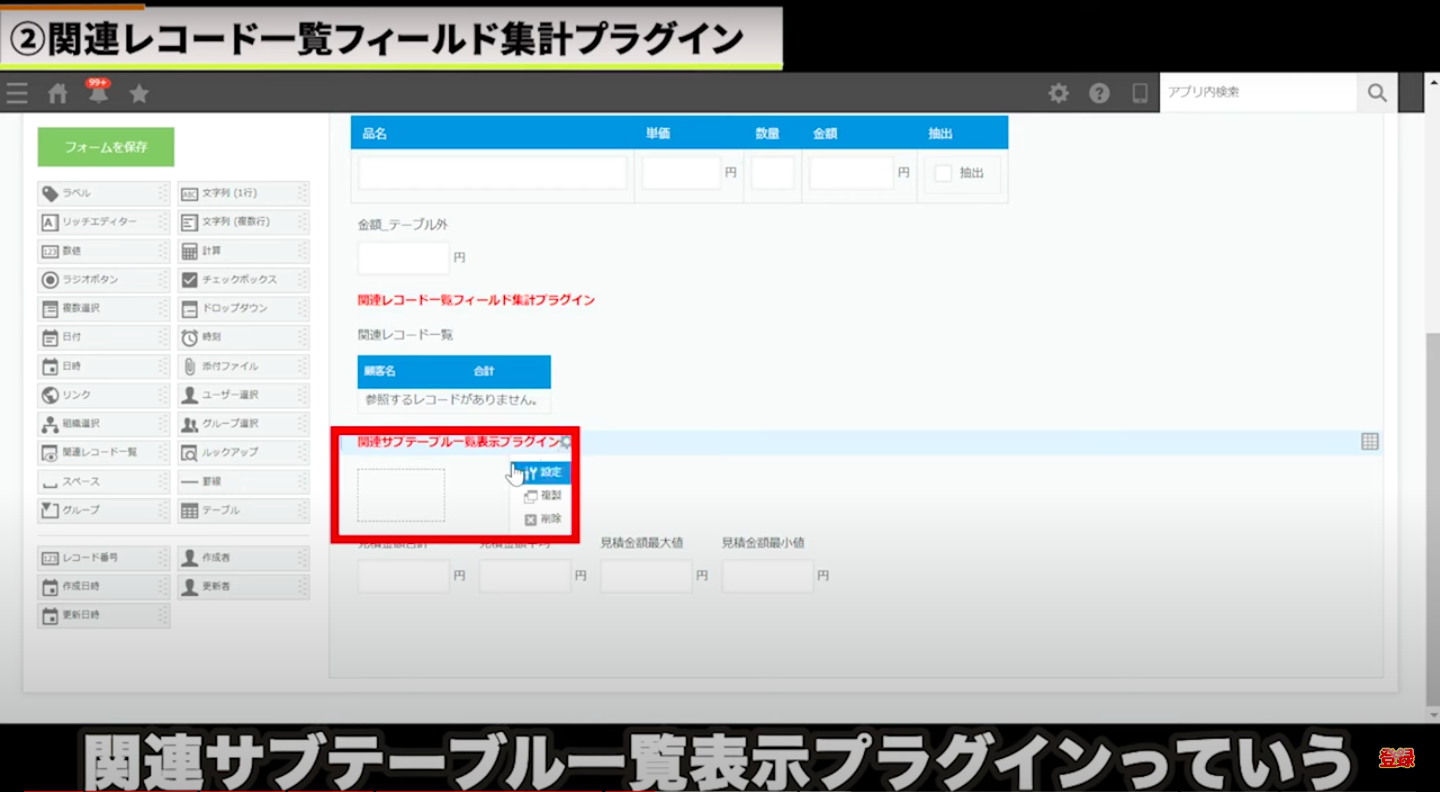Open the hamburger main menu
This screenshot has width=1440, height=792.
(x=17, y=94)
